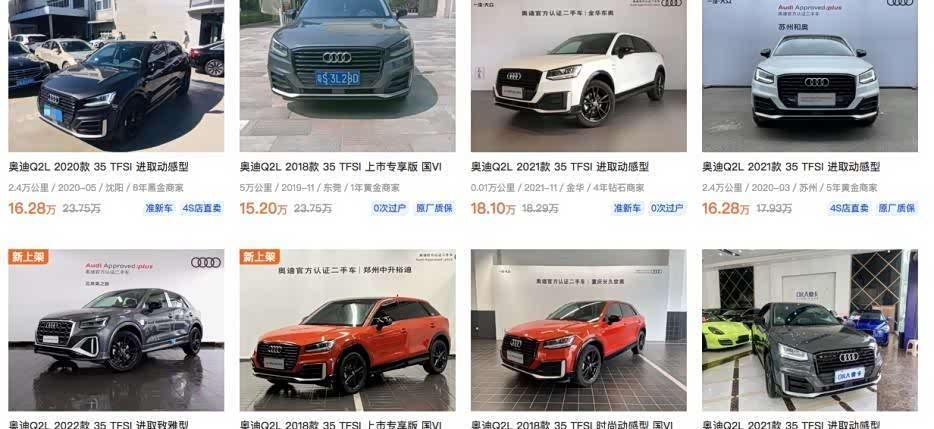Open red Audi photo on tiled showroom floor

click(x=578, y=330)
